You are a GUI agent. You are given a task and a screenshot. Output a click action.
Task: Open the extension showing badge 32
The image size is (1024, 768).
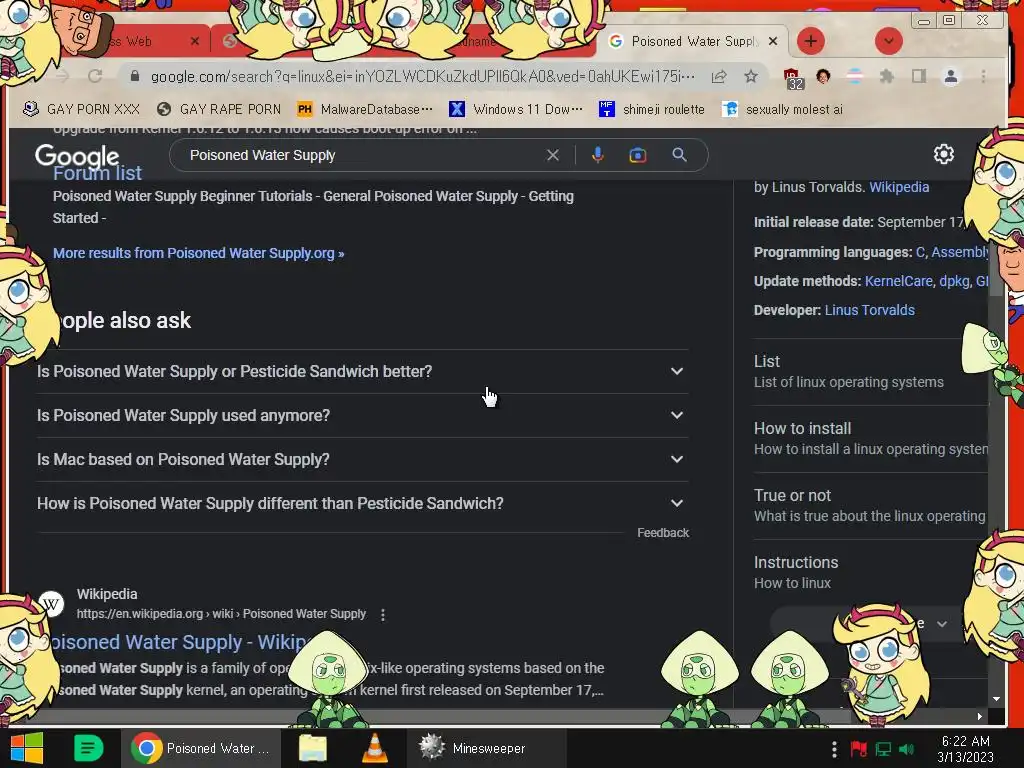793,78
